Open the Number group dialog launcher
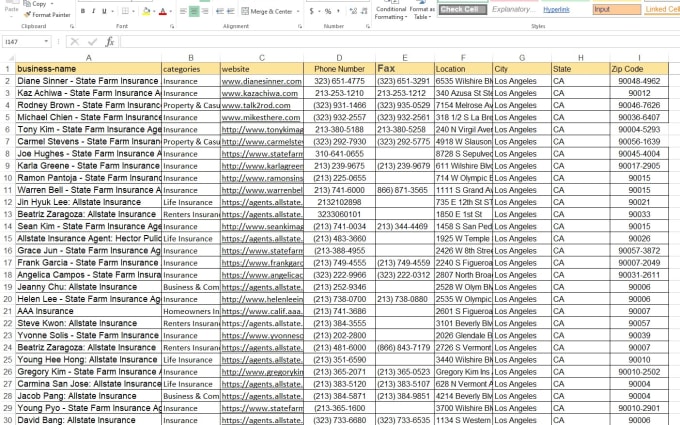Viewport: 680px width, 425px height. click(368, 26)
